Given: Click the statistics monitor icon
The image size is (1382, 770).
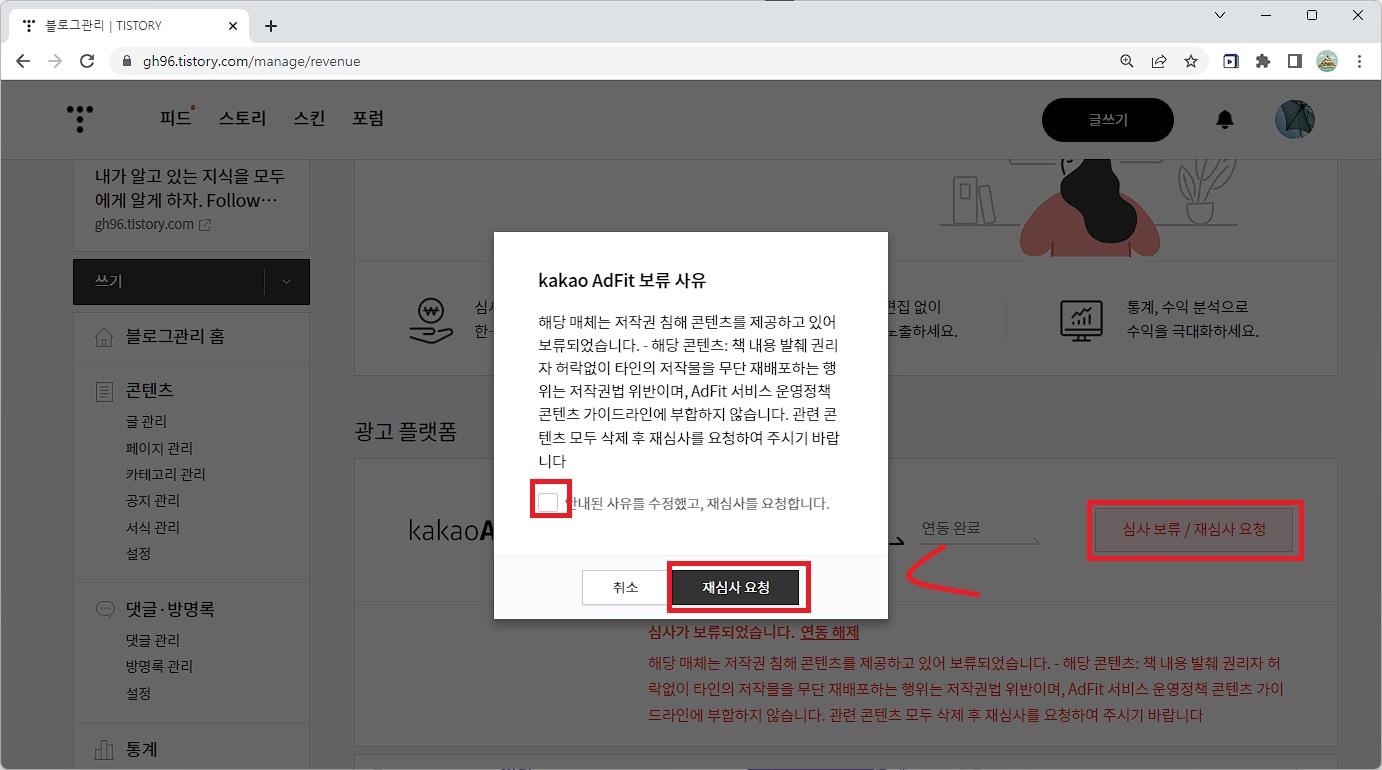Looking at the screenshot, I should 1081,319.
